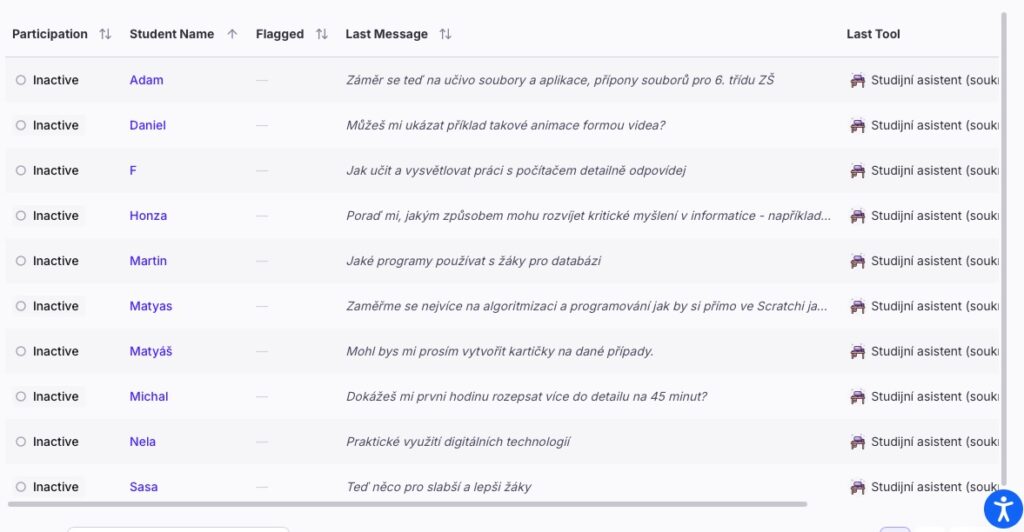Click the status circle next to Nela's Inactive
Screen dimensions: 1024x532
[21, 442]
